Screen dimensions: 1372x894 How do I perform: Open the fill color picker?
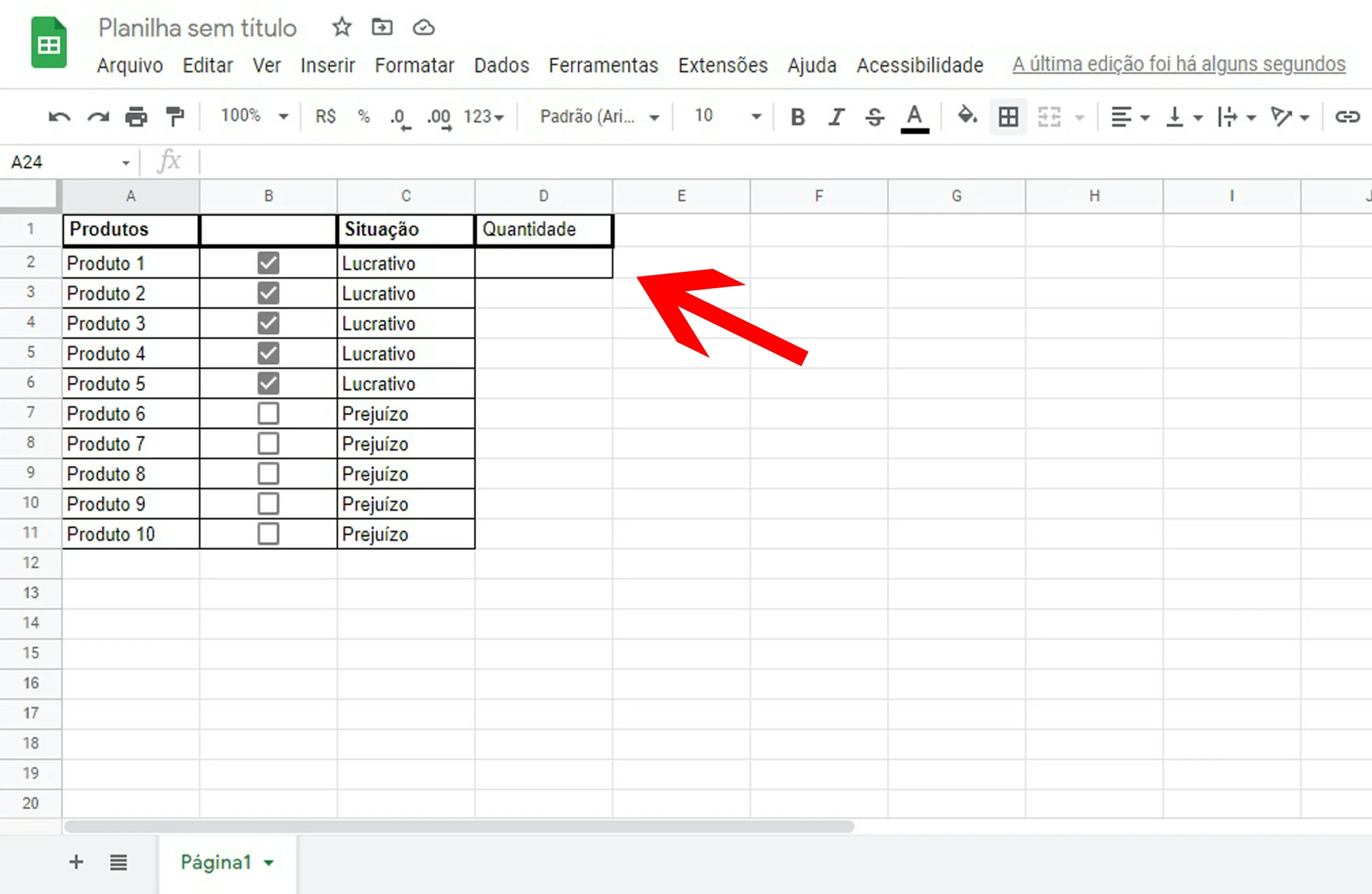967,116
